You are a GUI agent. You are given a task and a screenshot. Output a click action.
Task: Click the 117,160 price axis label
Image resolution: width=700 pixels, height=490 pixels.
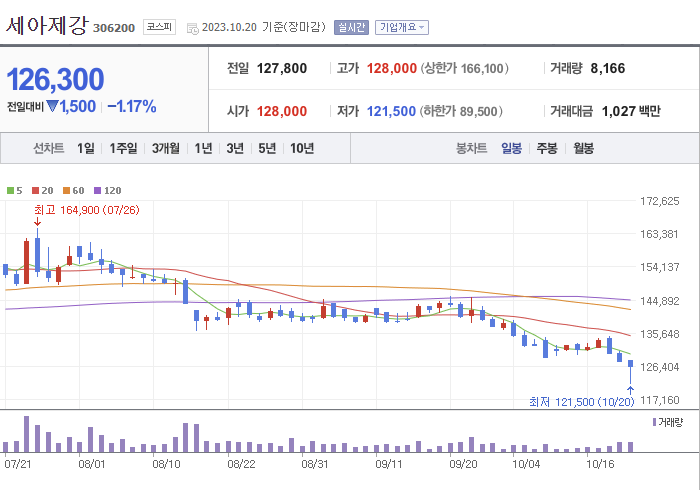tap(659, 400)
